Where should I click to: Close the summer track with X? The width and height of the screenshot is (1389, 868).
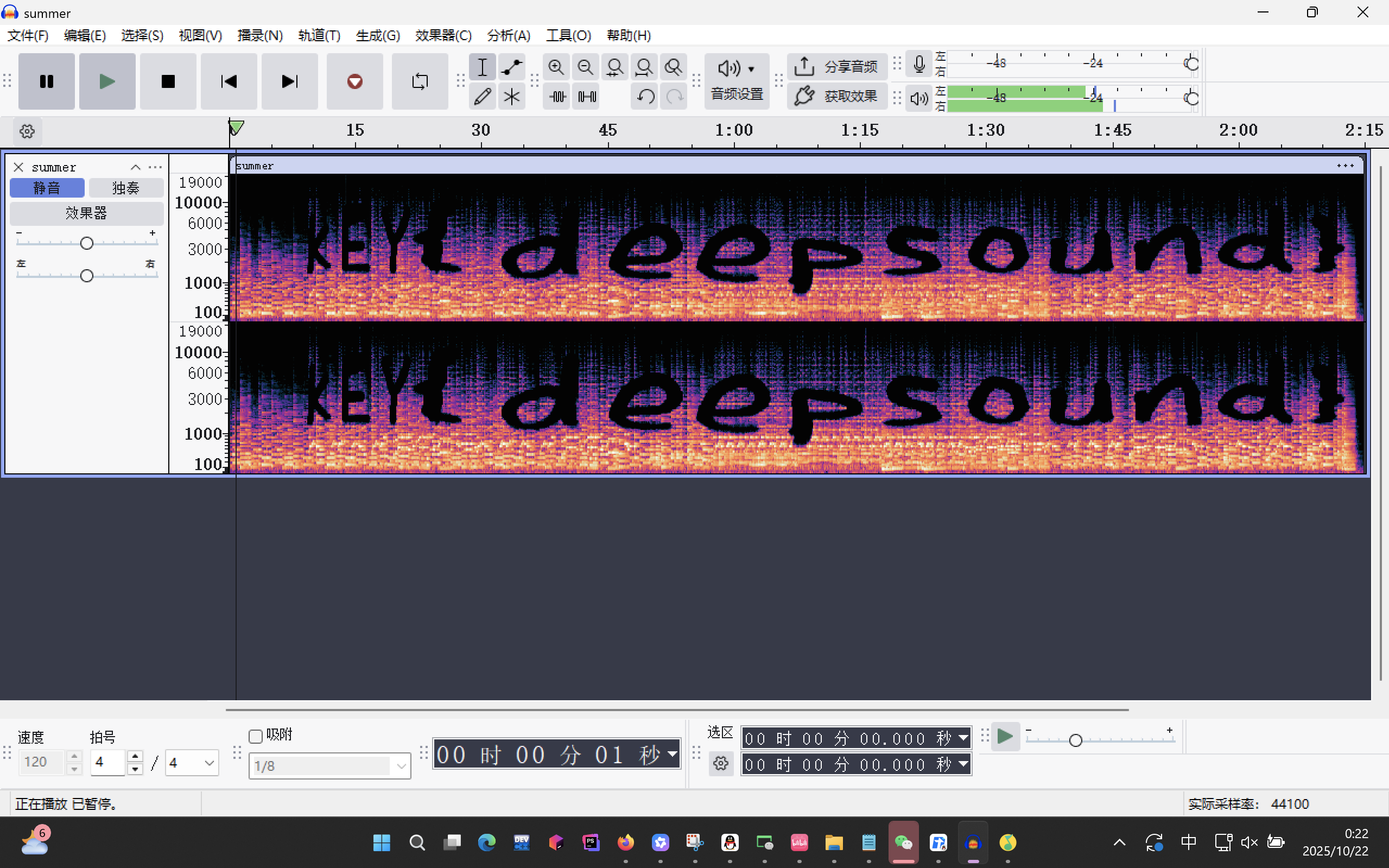click(x=18, y=167)
